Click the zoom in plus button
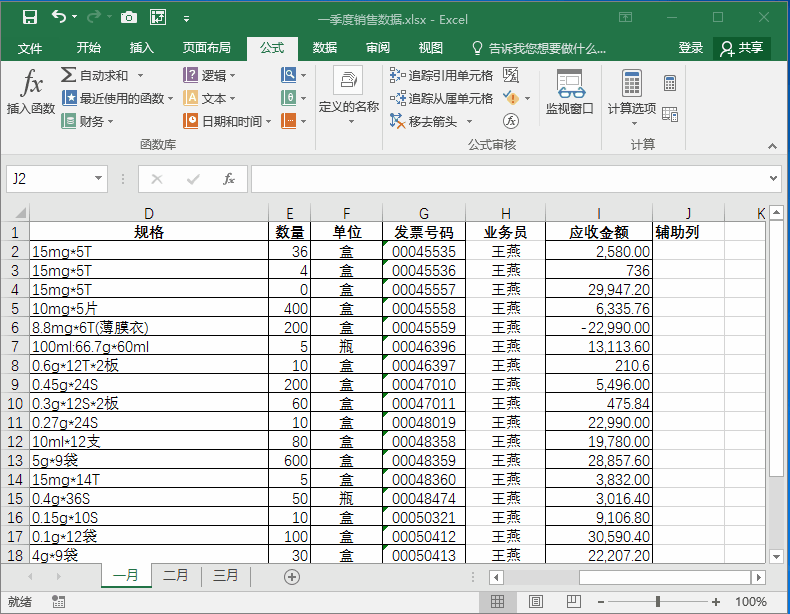The image size is (790, 614). [x=715, y=601]
